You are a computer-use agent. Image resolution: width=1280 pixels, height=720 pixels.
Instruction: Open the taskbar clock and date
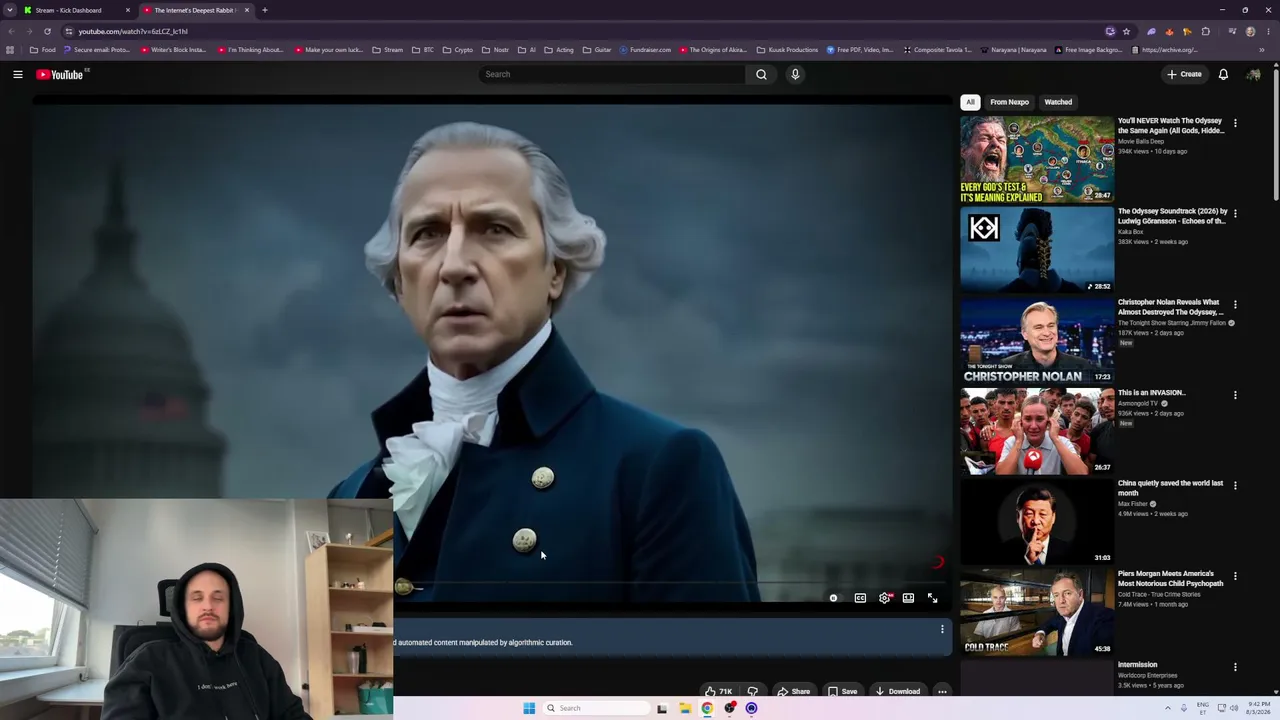click(x=1259, y=708)
